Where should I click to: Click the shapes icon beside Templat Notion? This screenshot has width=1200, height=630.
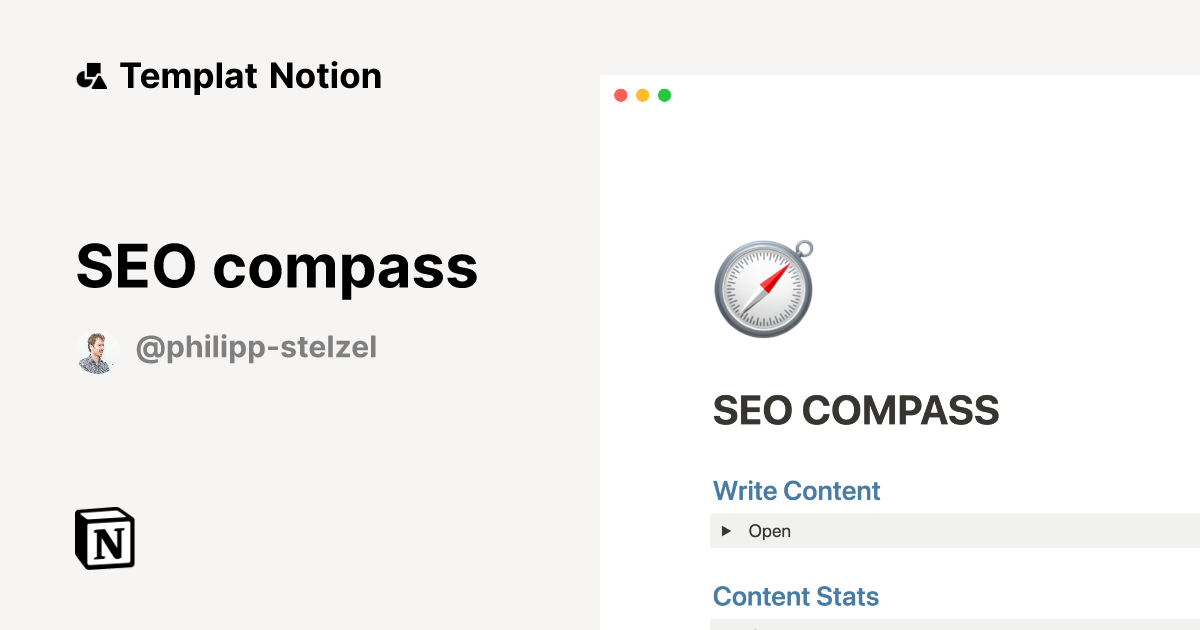[93, 75]
